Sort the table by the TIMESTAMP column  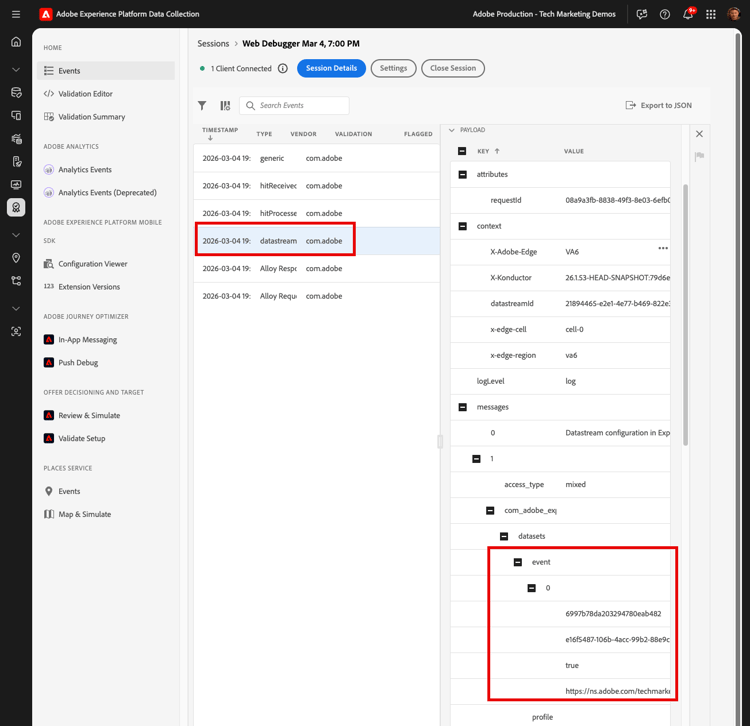pos(220,133)
